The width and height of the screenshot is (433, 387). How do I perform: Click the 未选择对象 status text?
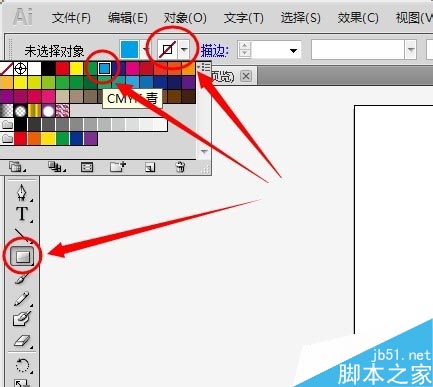tap(54, 51)
